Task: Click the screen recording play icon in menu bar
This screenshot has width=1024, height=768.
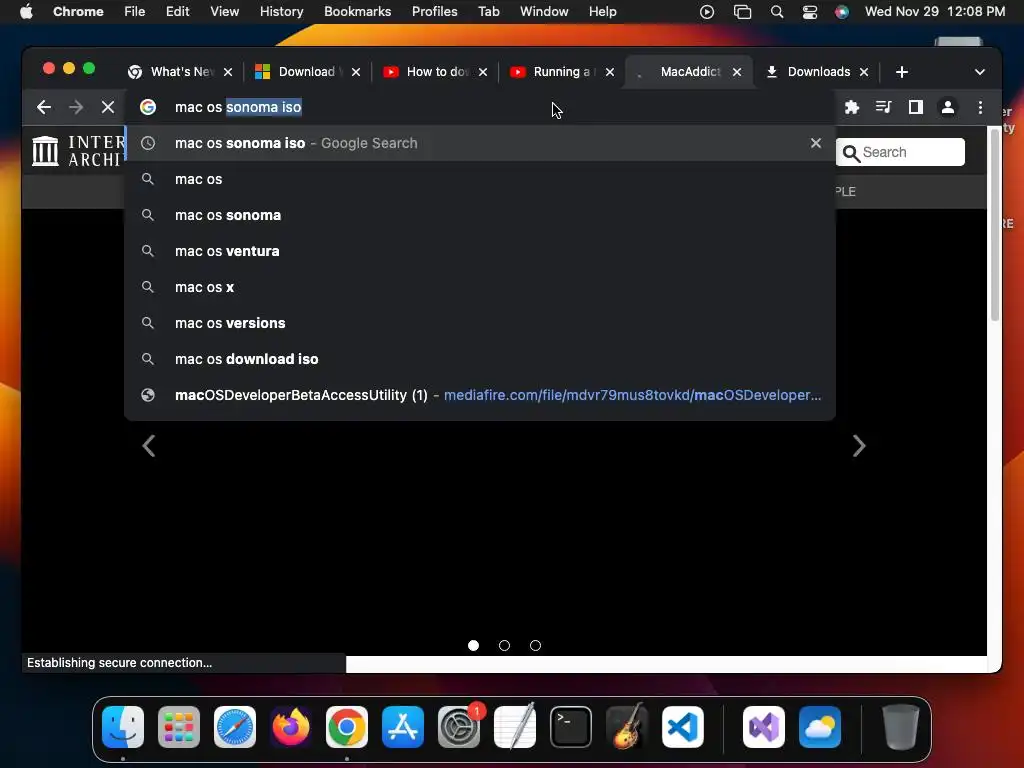Action: (x=707, y=12)
